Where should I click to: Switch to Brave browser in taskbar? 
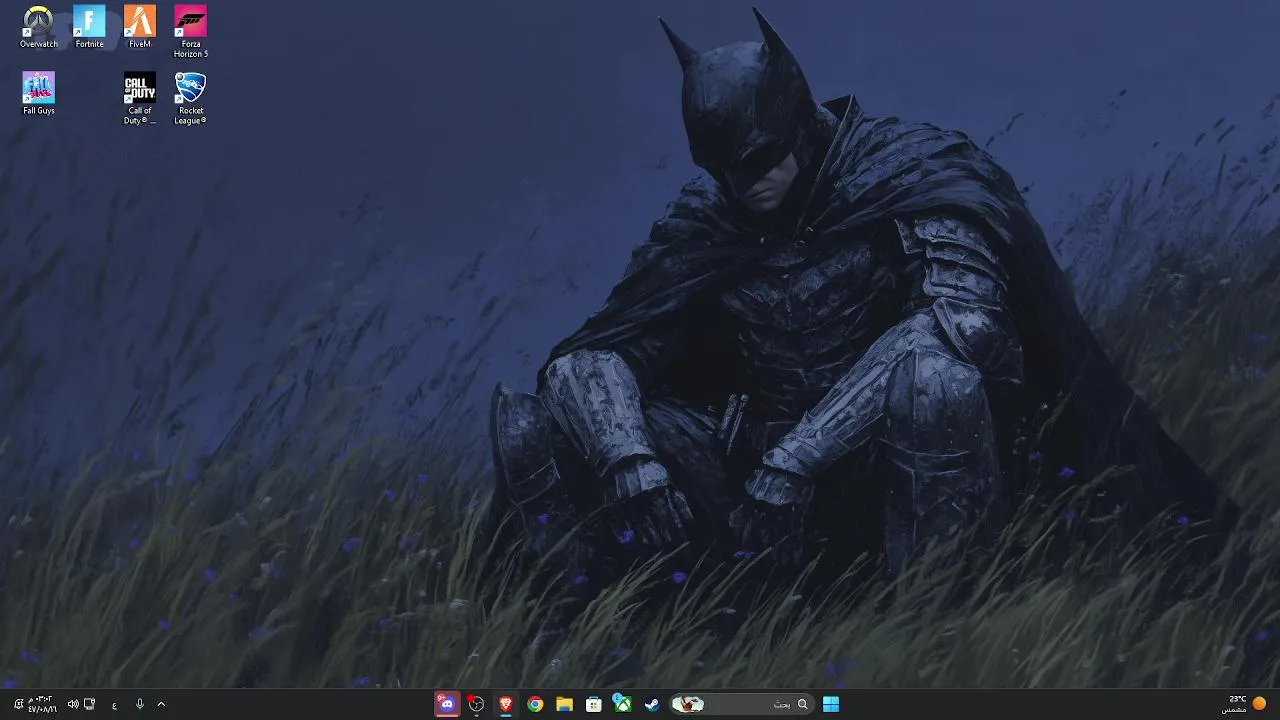(506, 704)
